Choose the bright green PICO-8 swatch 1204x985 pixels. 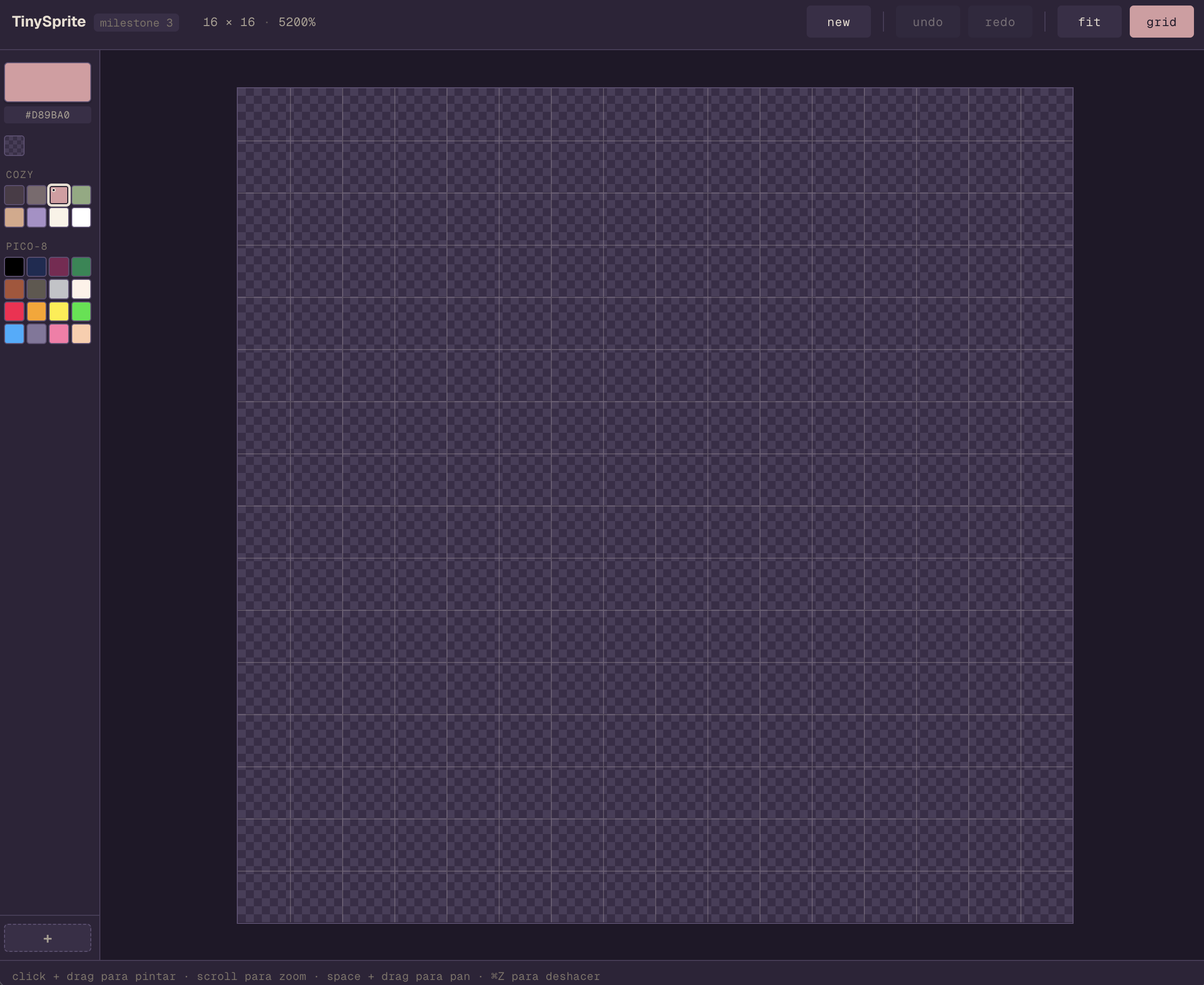81,311
